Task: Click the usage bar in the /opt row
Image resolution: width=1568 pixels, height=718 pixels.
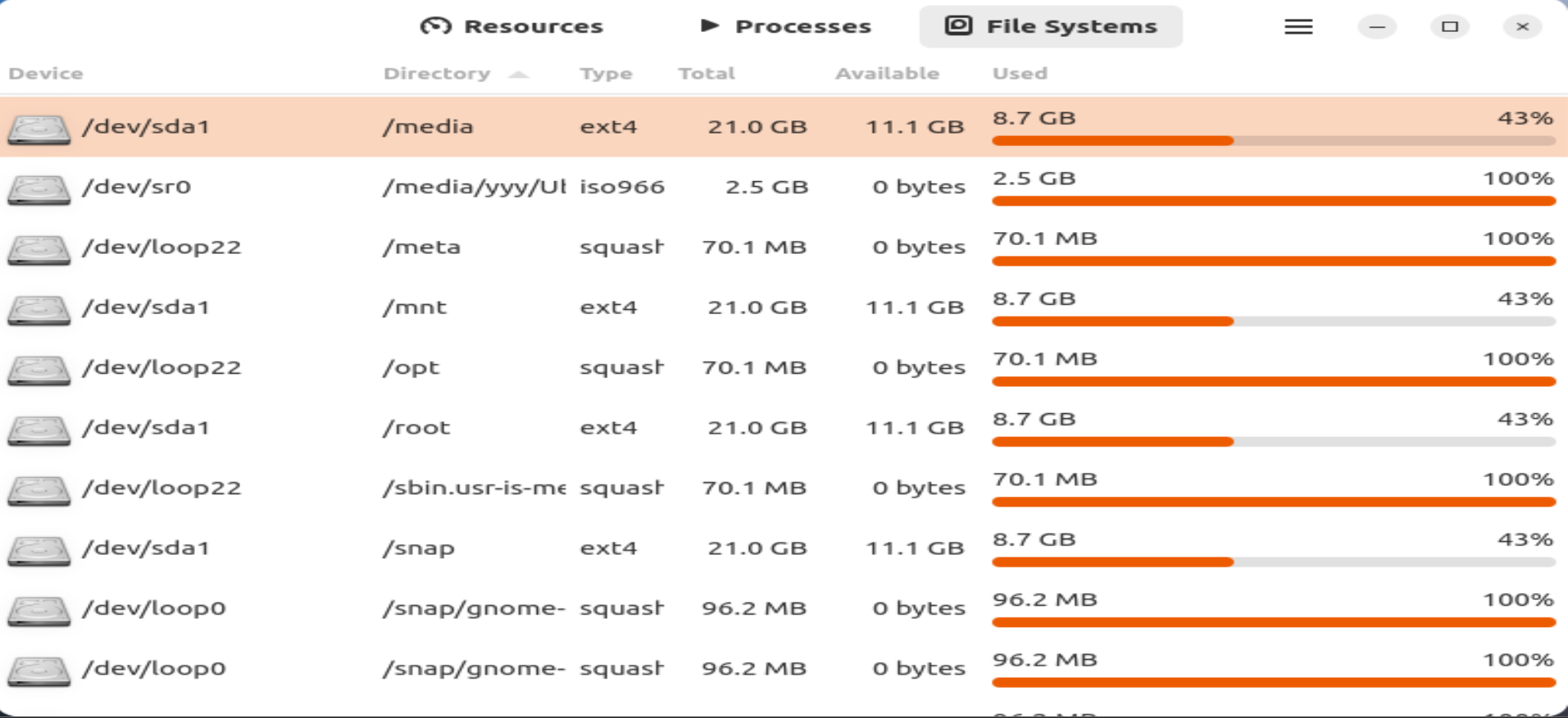Action: [x=1273, y=382]
